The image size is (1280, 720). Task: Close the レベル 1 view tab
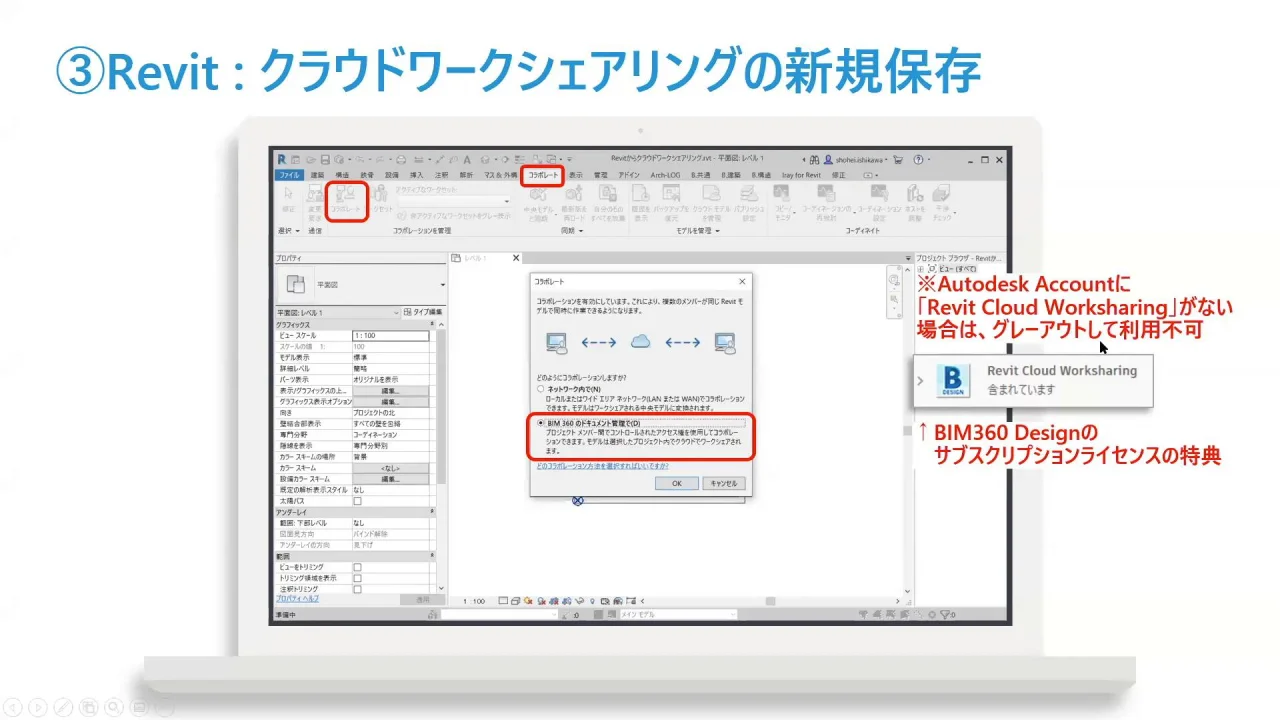click(516, 258)
